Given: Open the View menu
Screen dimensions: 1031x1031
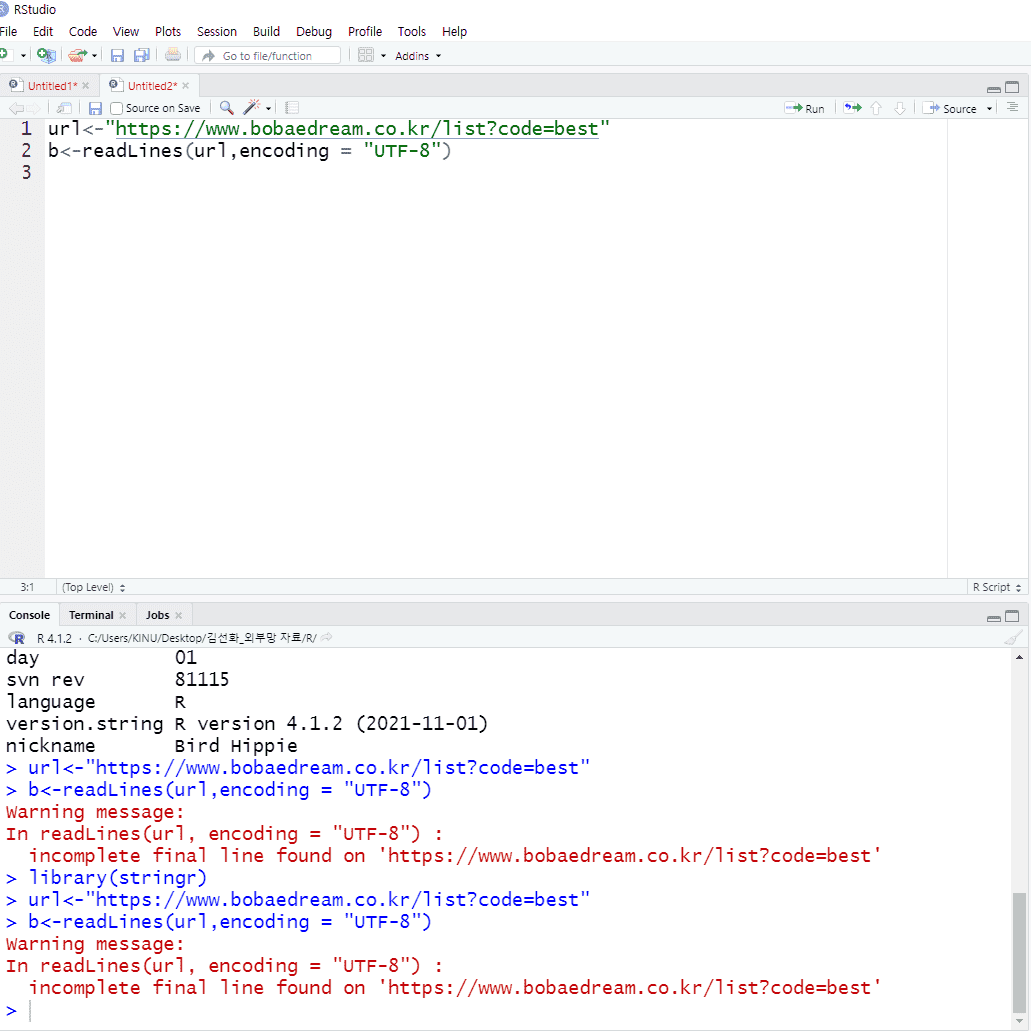Looking at the screenshot, I should click(126, 32).
